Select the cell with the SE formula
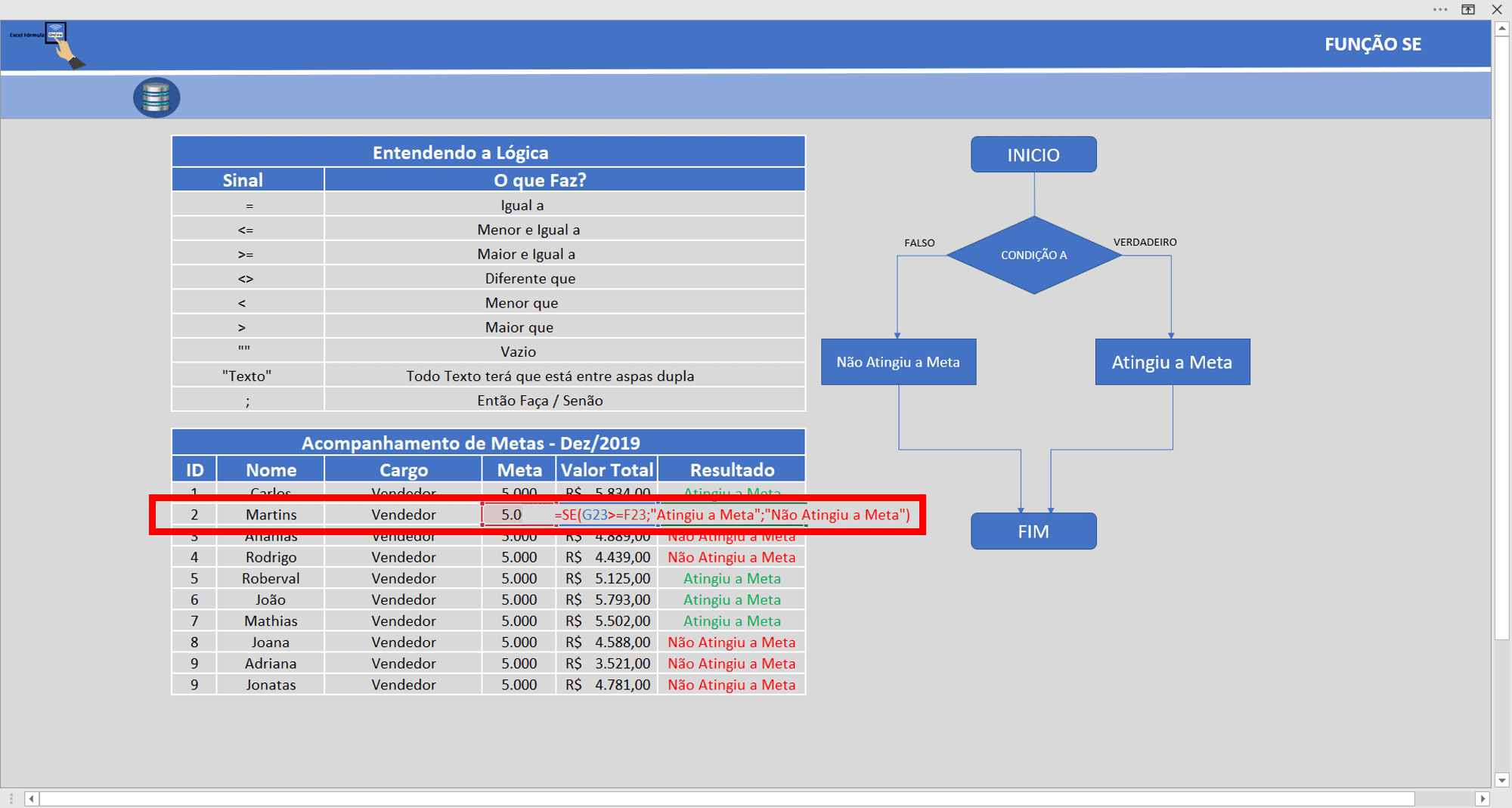1512x808 pixels. point(732,515)
